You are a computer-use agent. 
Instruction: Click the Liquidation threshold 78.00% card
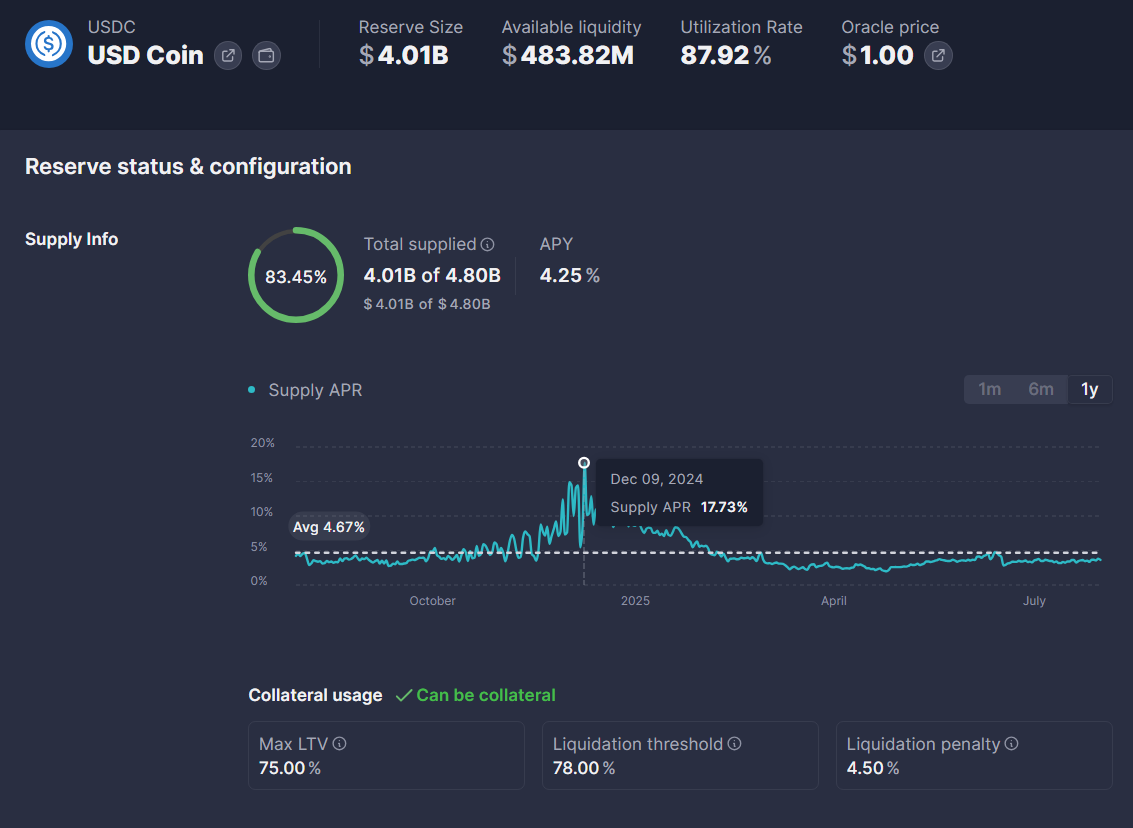pos(680,755)
